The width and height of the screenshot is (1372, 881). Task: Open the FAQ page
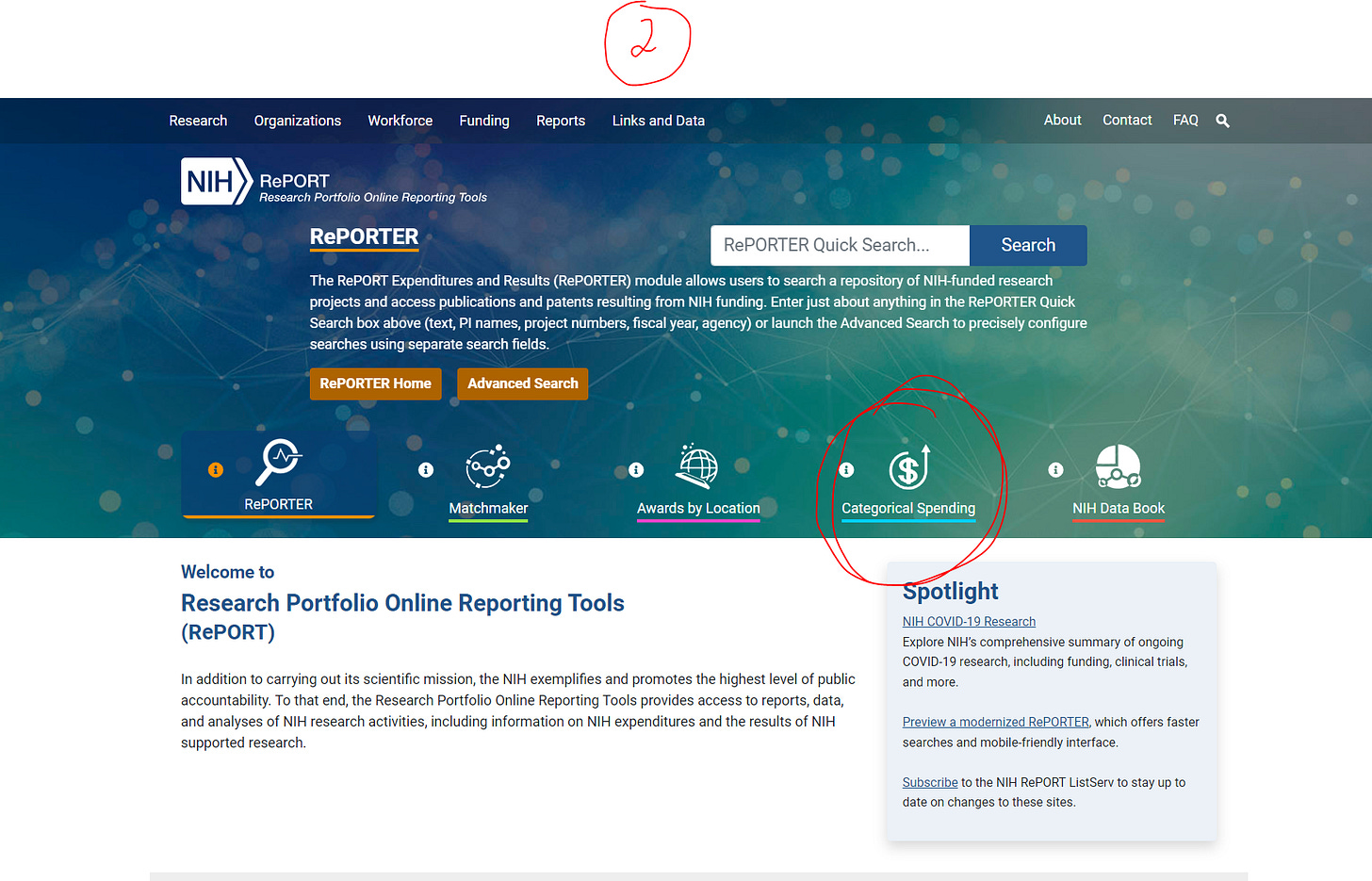(1185, 120)
